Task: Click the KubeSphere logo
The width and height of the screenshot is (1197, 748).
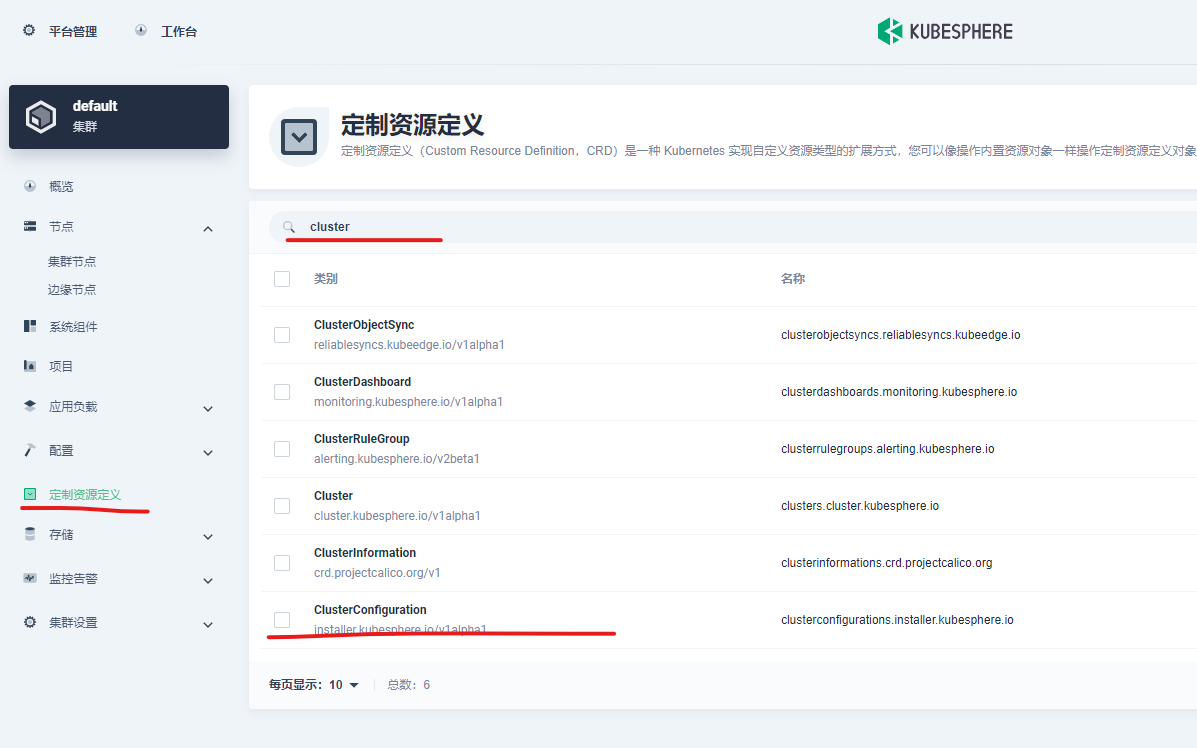Action: (944, 31)
